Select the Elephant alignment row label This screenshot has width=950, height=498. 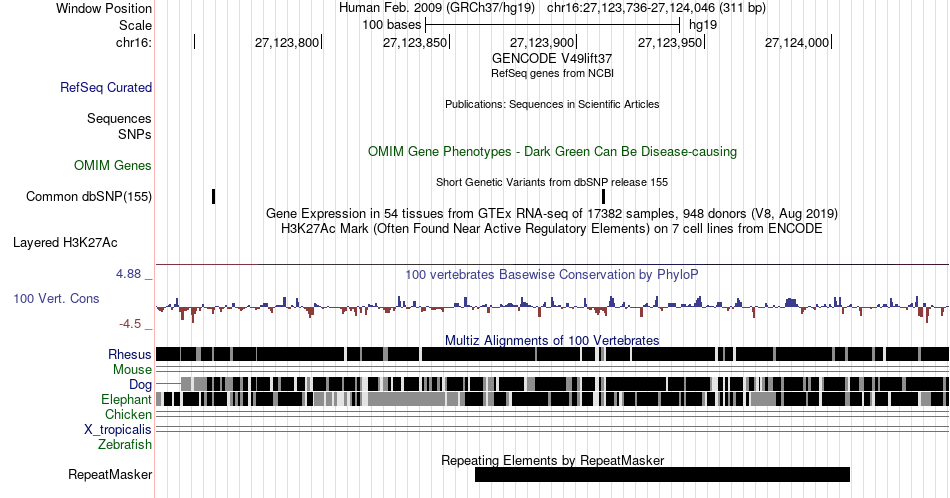(x=126, y=399)
